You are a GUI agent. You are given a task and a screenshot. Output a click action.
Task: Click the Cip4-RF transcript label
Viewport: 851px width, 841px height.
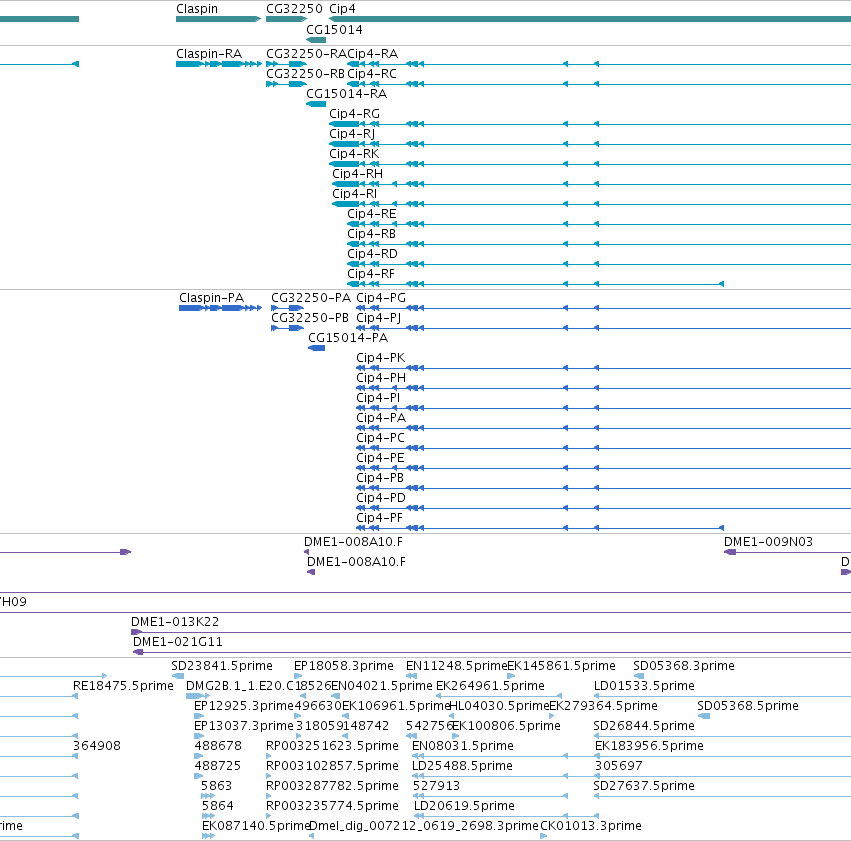click(x=371, y=274)
